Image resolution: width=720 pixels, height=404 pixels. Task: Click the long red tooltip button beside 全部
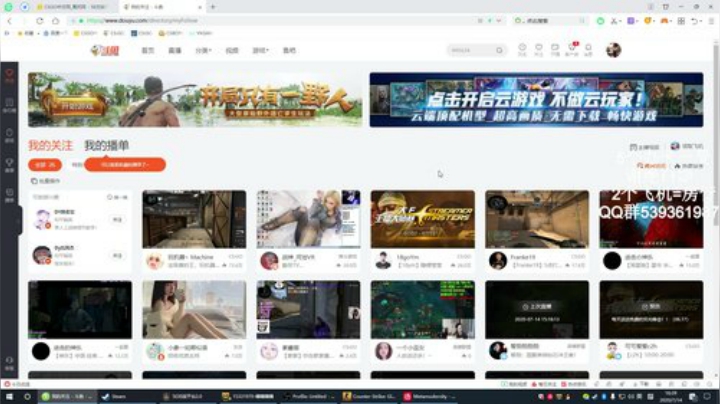pos(125,164)
